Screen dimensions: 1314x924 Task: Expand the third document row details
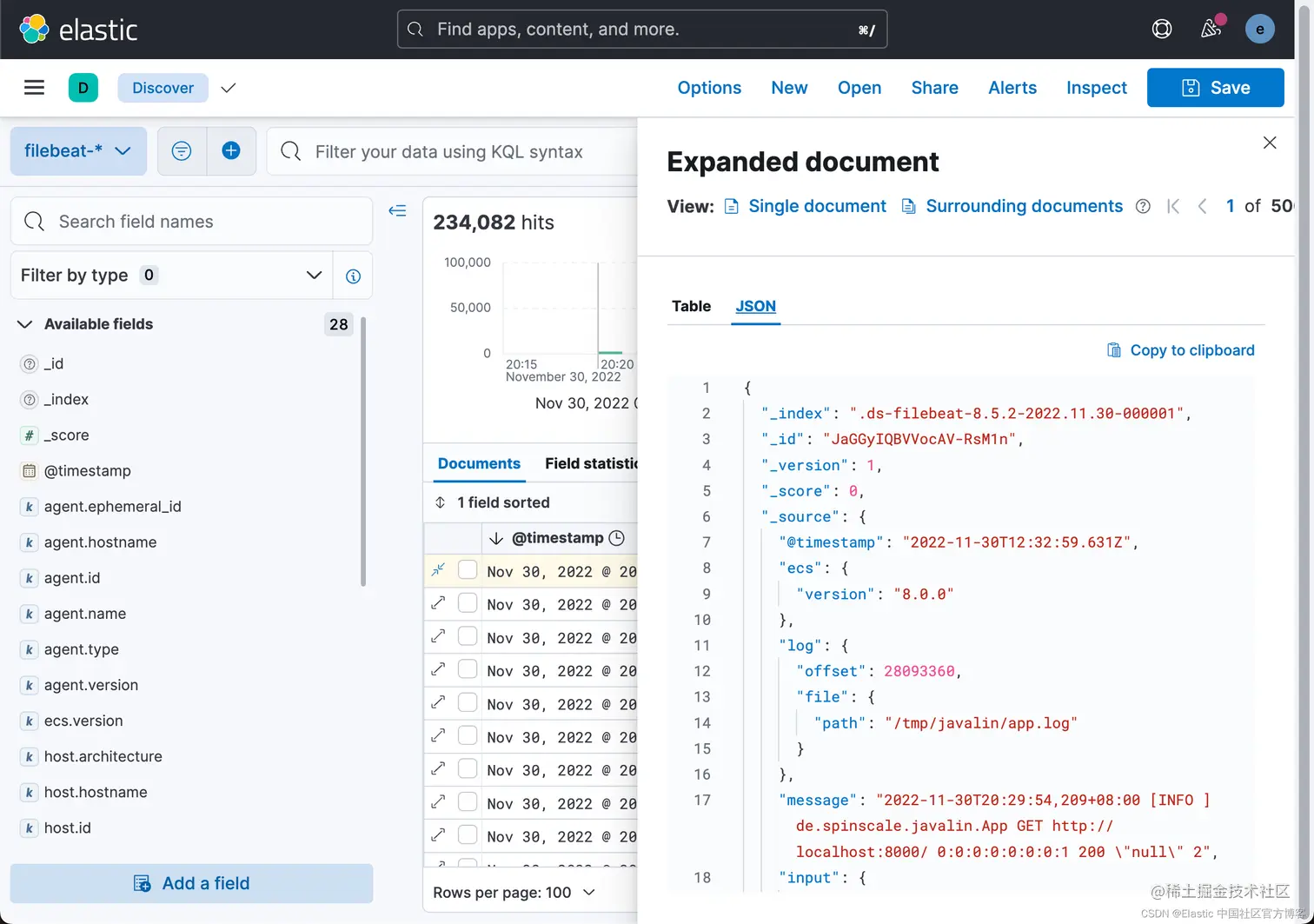coord(439,635)
